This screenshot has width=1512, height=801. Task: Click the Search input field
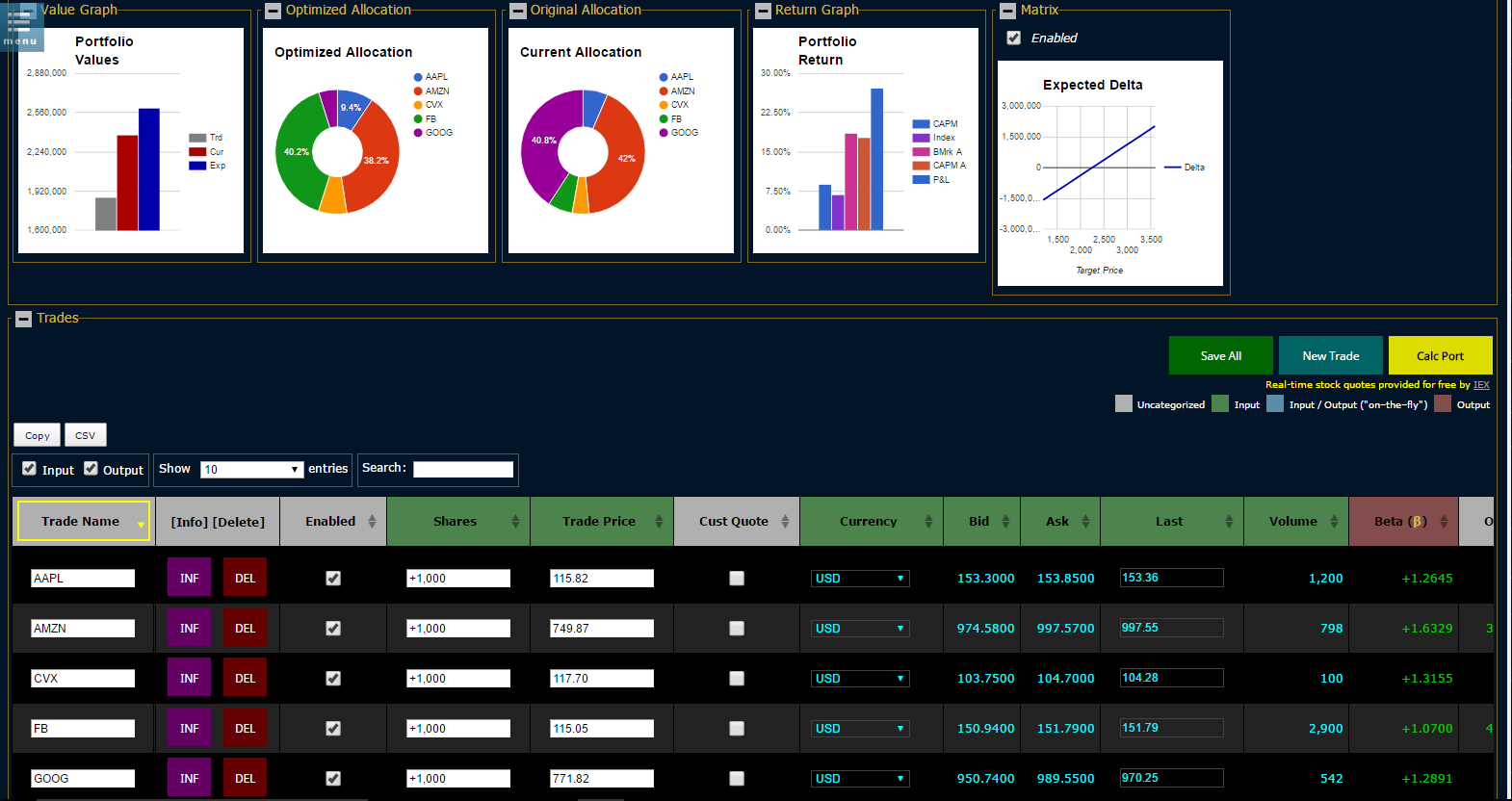(463, 469)
